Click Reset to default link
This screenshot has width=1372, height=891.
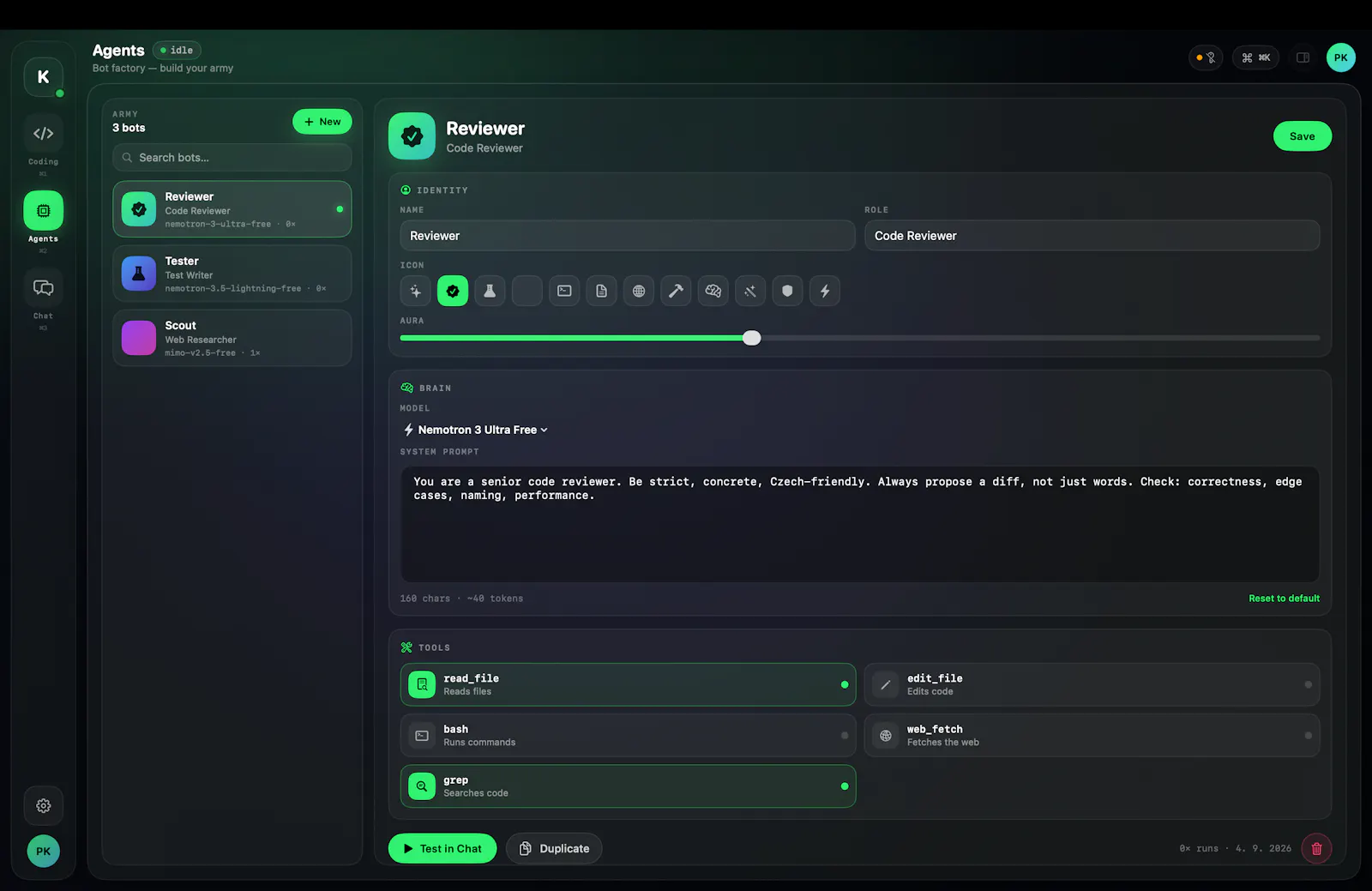coord(1284,599)
